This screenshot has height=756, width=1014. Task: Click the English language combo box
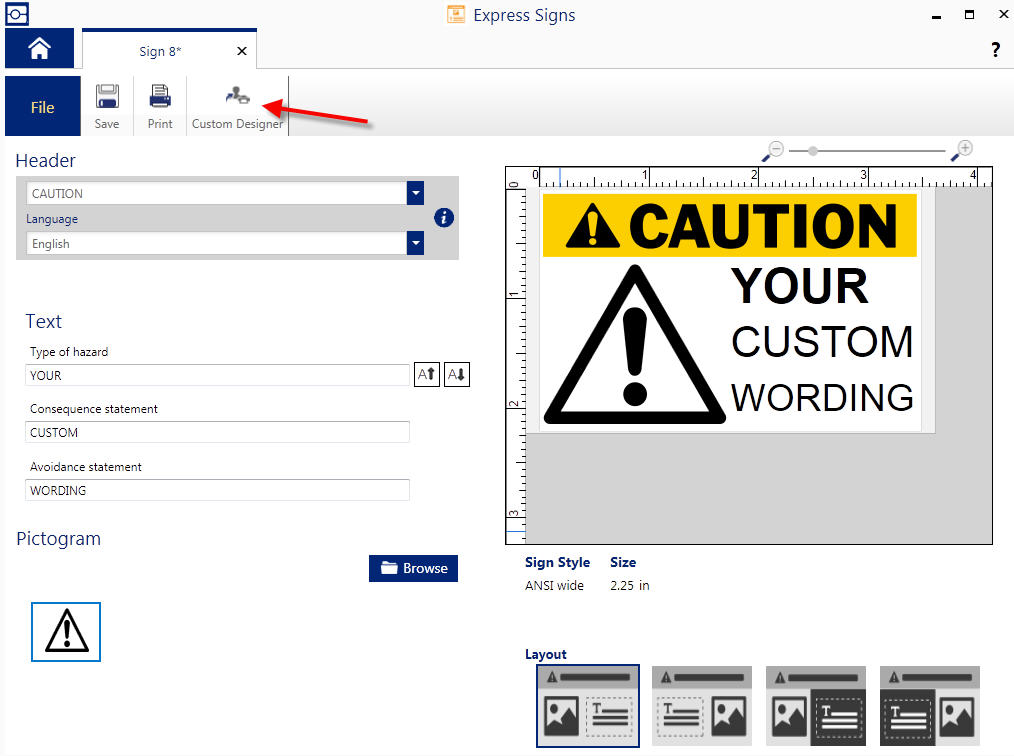pos(225,243)
